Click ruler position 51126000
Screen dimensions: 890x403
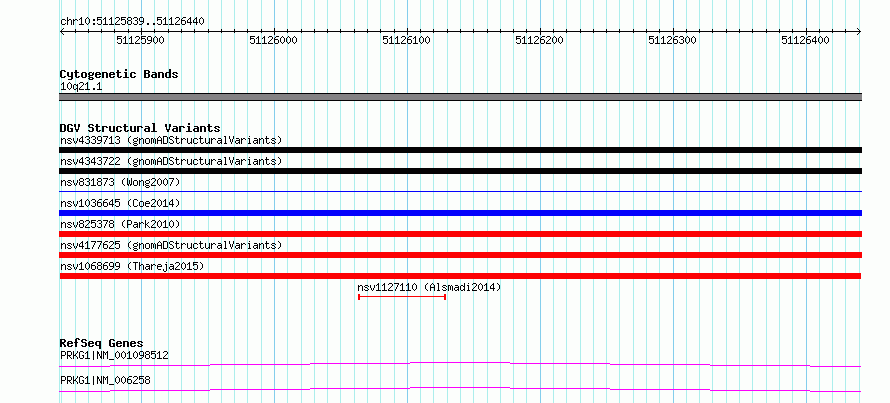pyautogui.click(x=274, y=40)
